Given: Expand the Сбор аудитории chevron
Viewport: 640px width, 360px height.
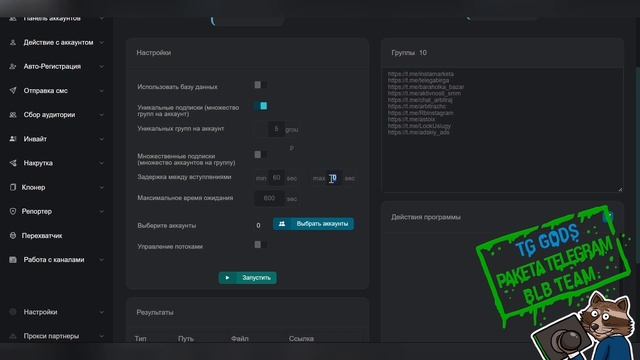Looking at the screenshot, I should click(x=102, y=115).
